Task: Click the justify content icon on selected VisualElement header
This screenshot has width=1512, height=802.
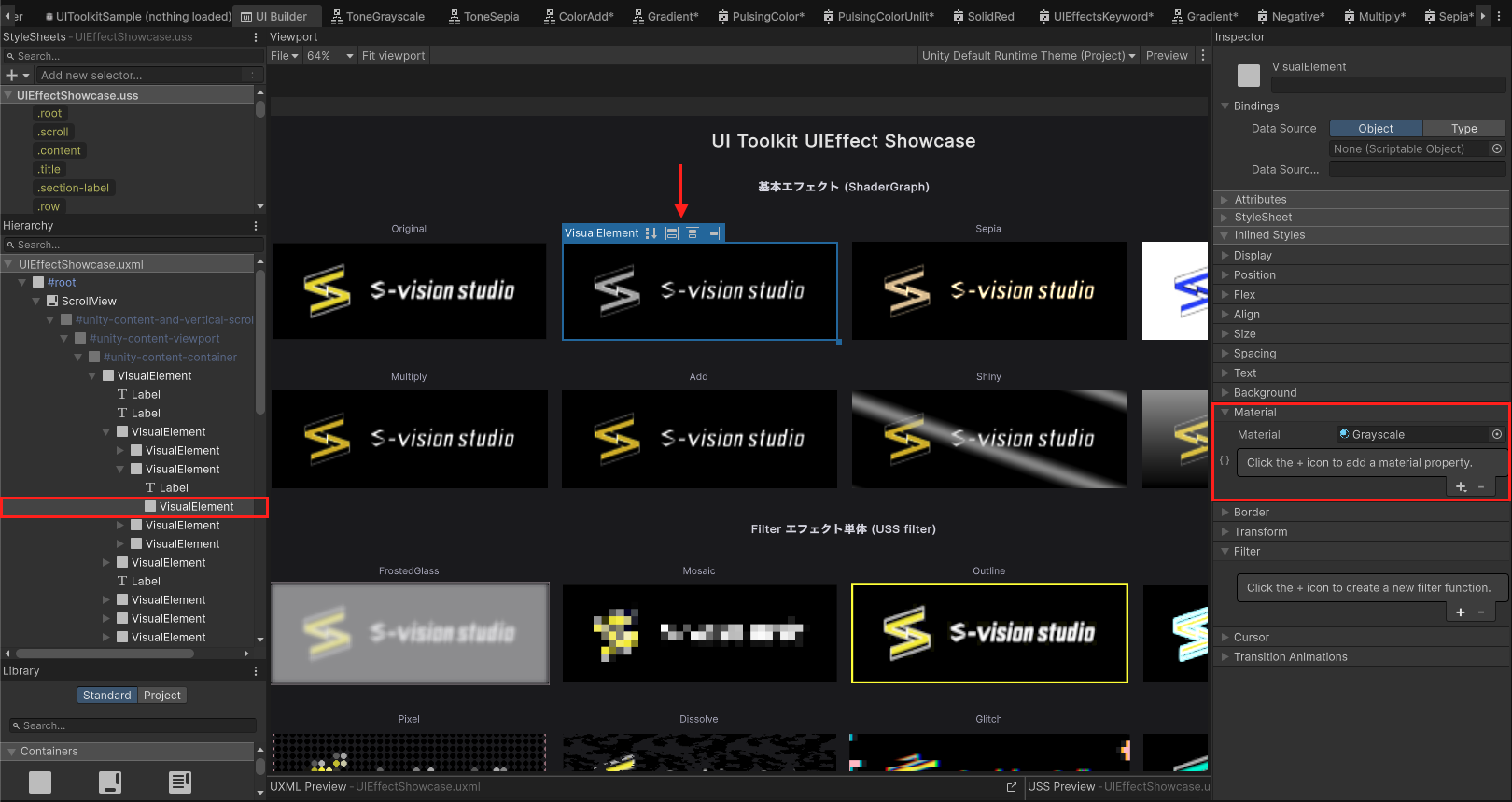Action: coord(693,233)
